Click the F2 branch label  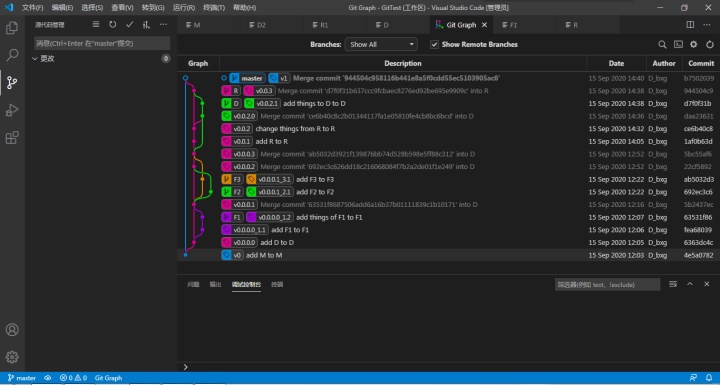[x=232, y=192]
